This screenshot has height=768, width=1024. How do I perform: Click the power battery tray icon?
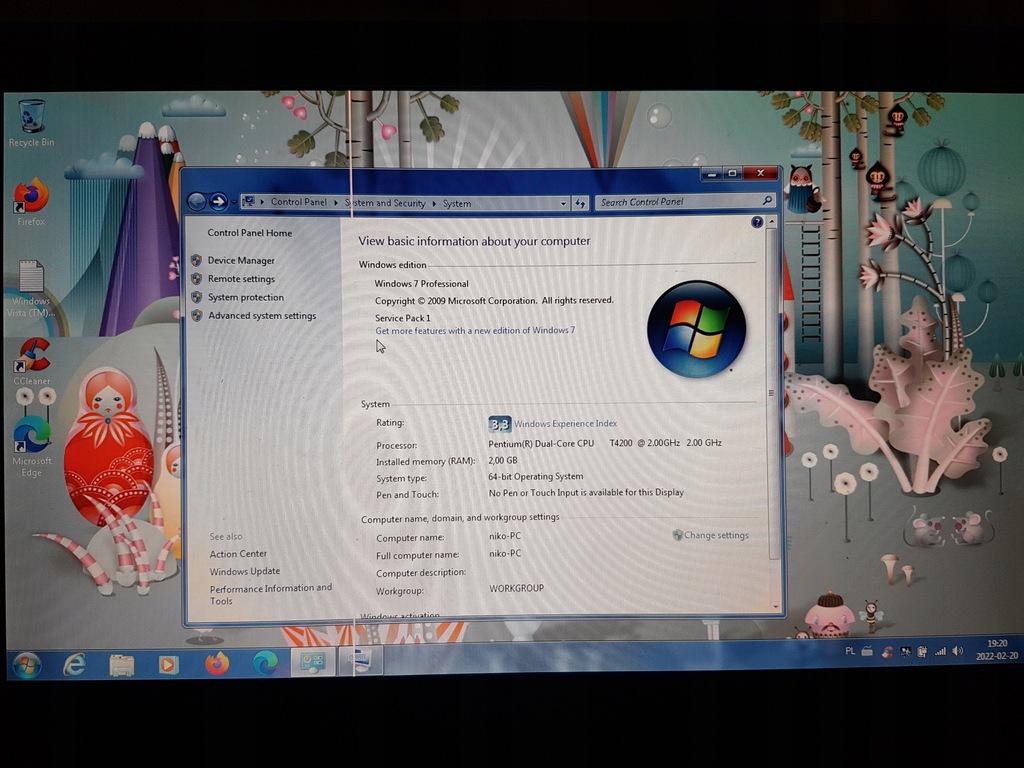pos(922,651)
